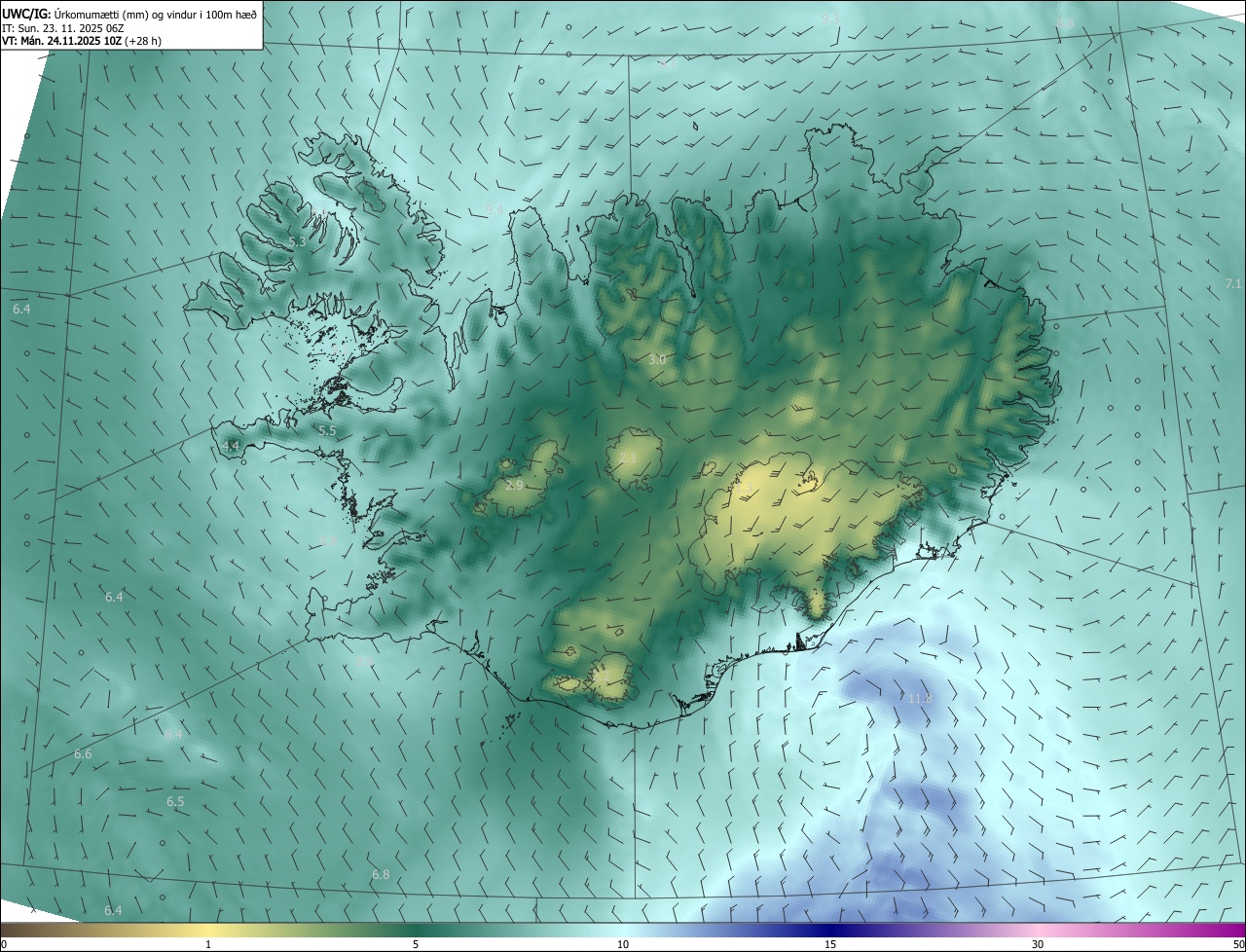Click the map title 'UWC/IG: Úrkomumætti (mm) og vindur'
1246x952 pixels.
point(129,13)
